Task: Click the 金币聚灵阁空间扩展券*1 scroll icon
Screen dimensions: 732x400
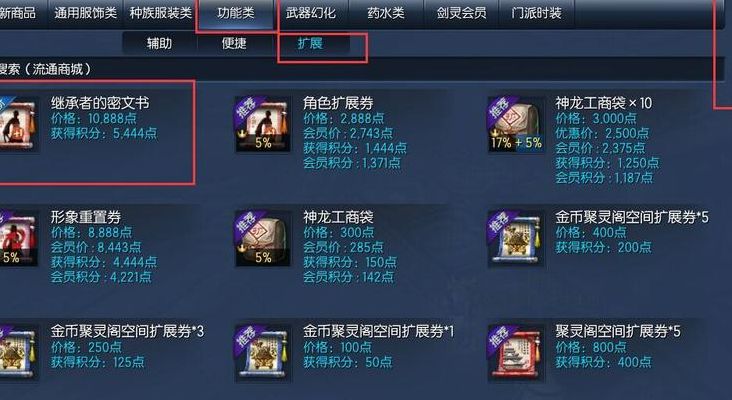Action: [263, 353]
